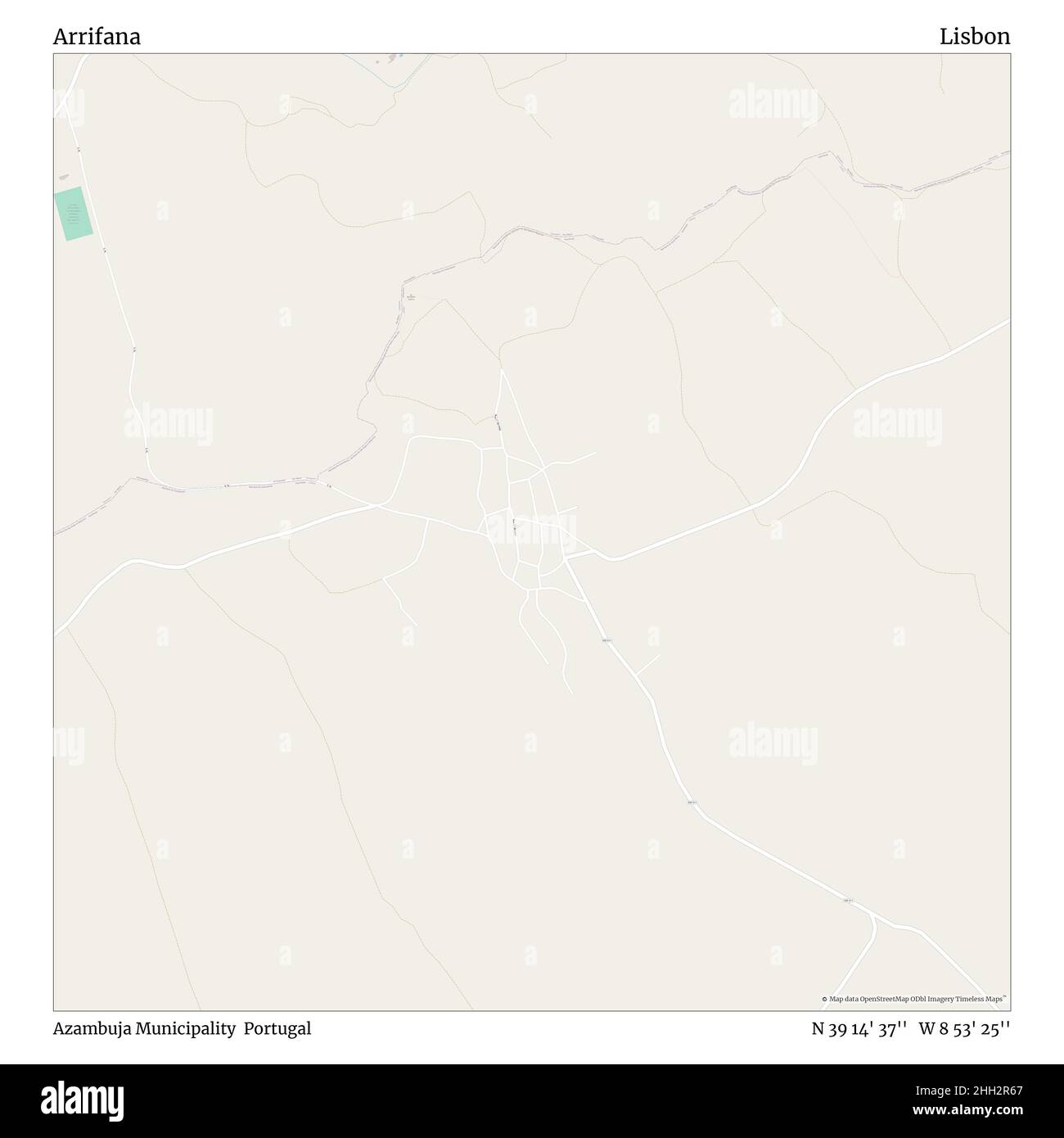This screenshot has height=1138, width=1064.
Task: Click the small buildings by the green stream
Action: coord(393,59)
